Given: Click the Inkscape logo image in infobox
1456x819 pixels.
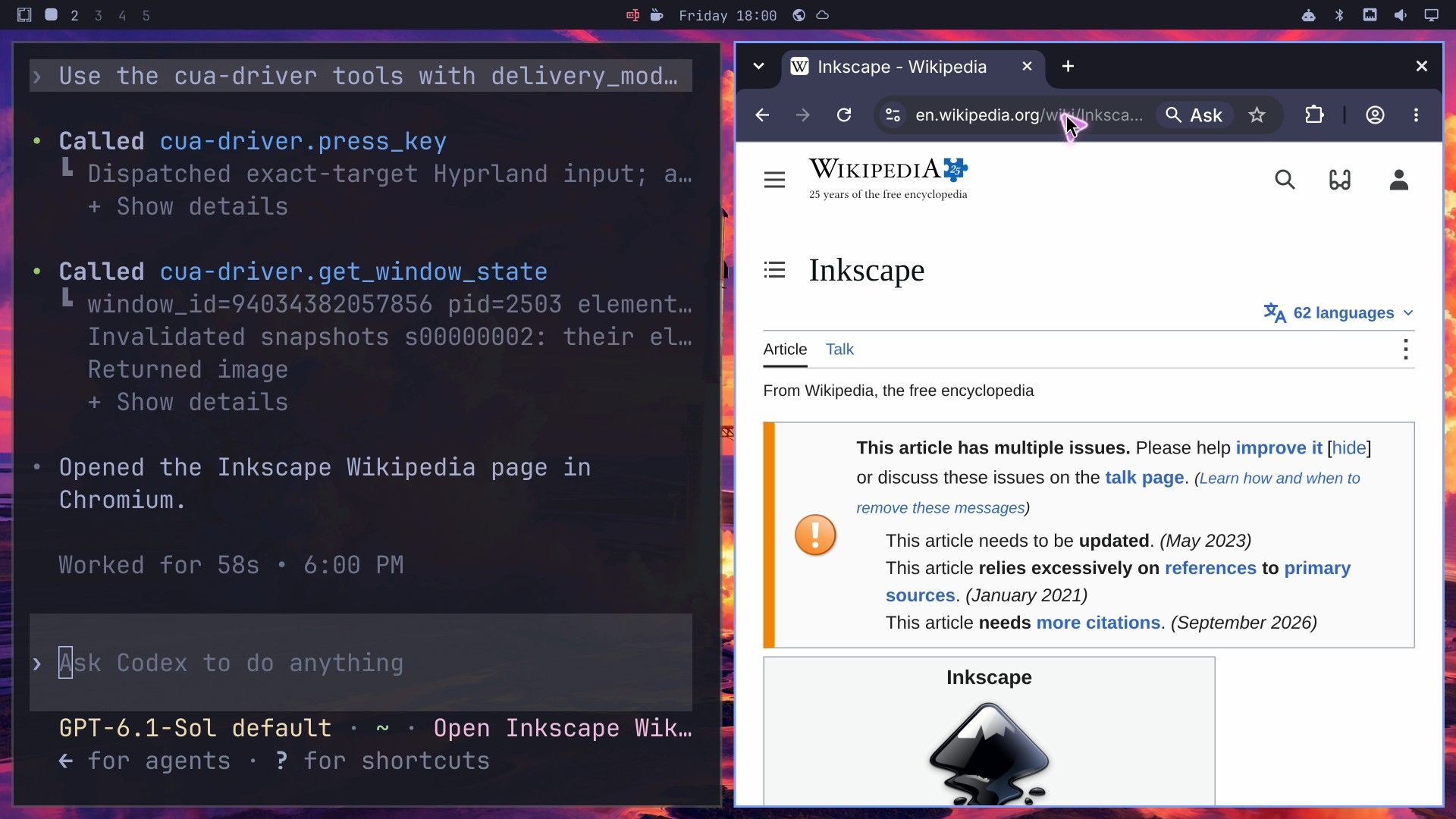Looking at the screenshot, I should 989,754.
